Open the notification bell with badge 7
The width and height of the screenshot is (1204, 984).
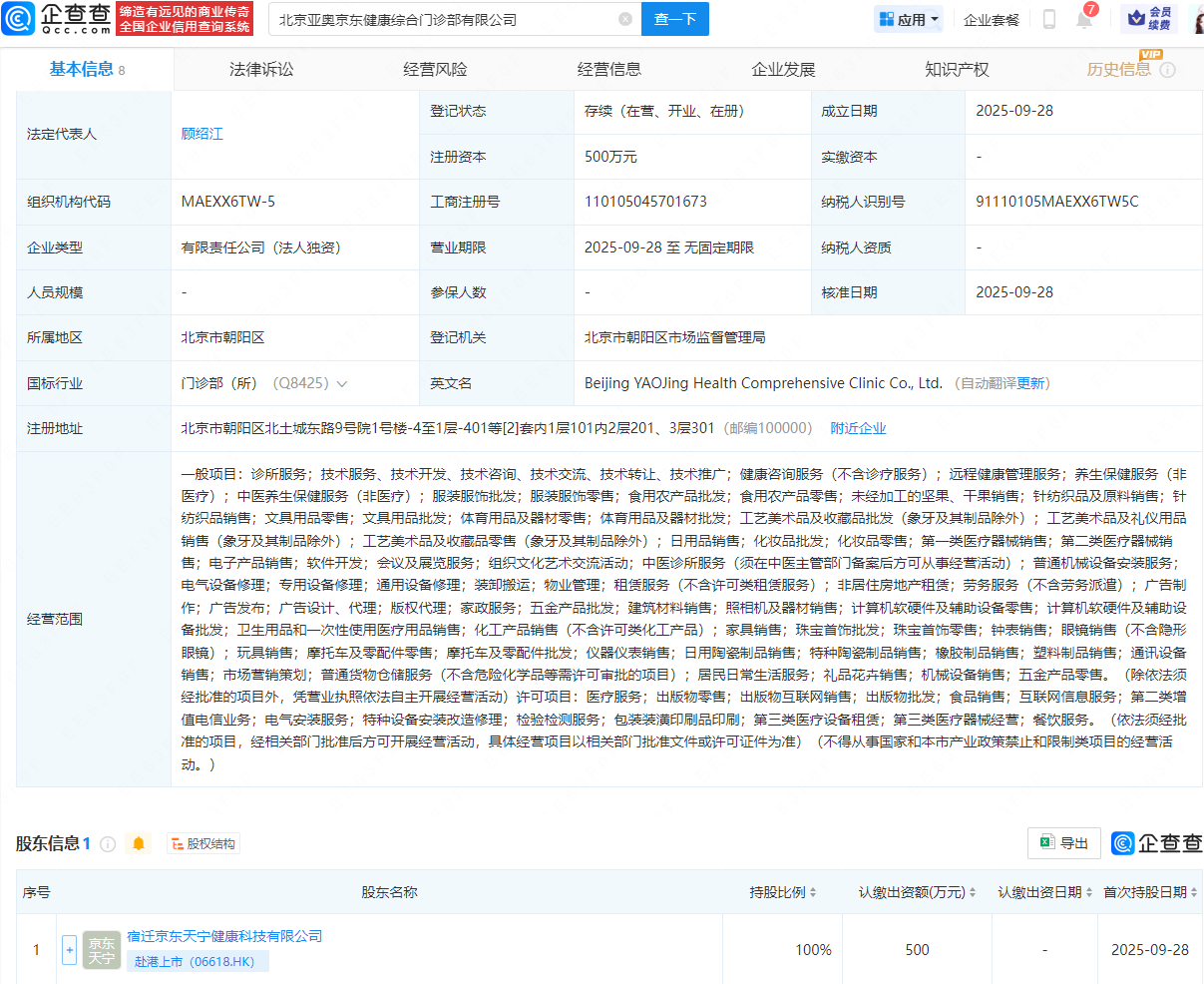click(1085, 18)
